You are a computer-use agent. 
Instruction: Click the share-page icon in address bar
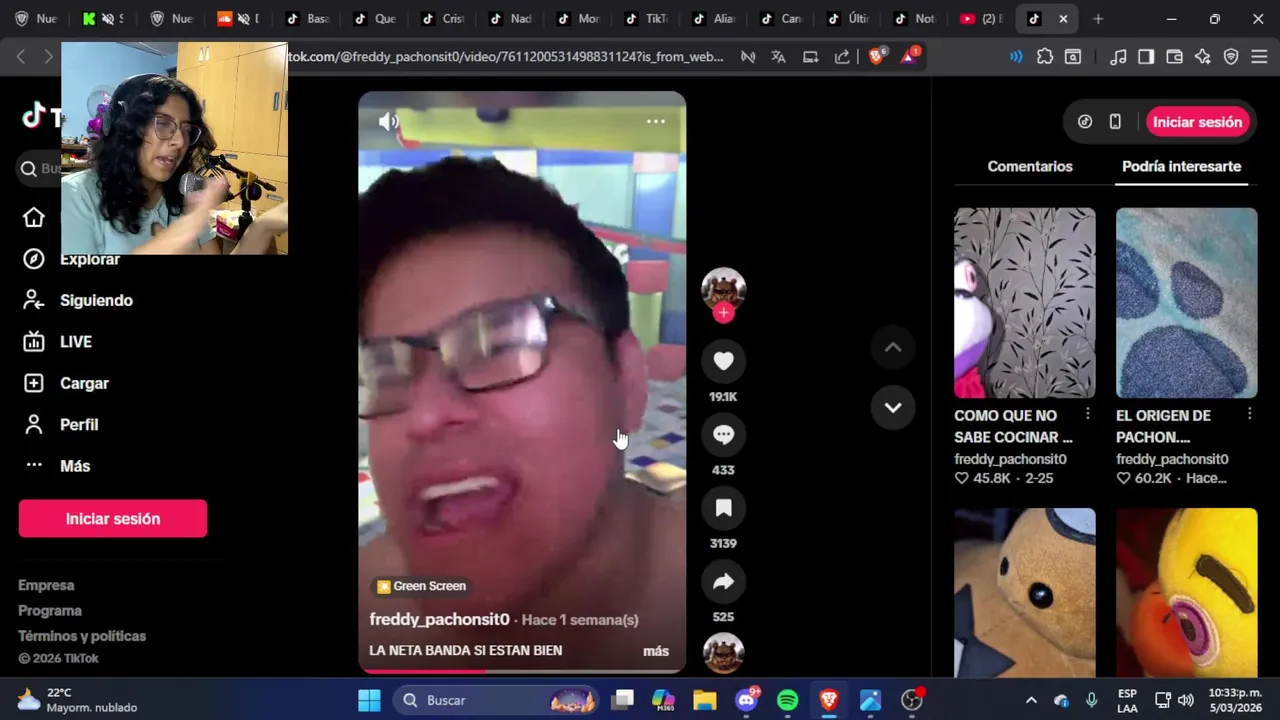842,57
